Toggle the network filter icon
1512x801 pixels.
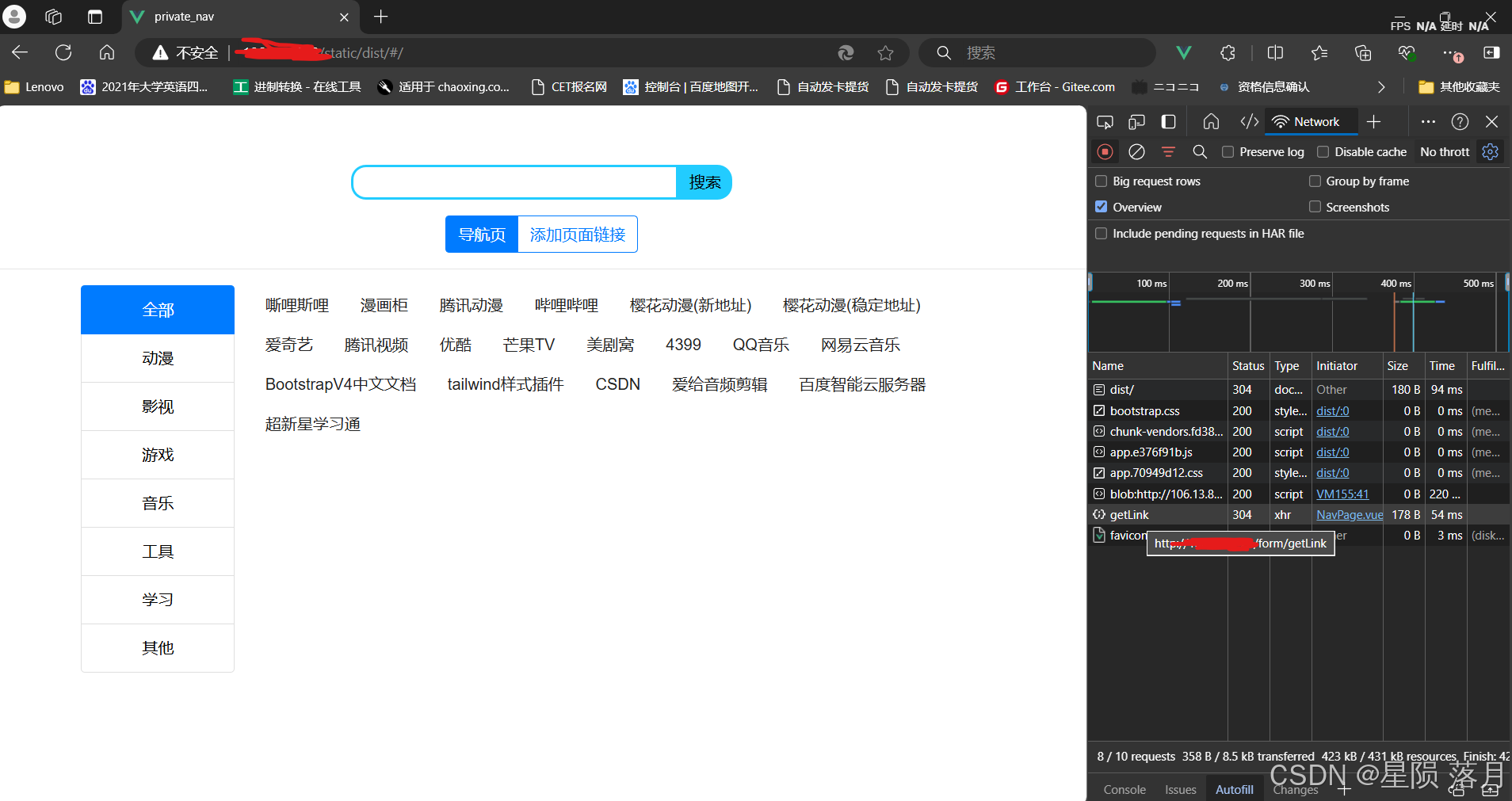(1168, 151)
